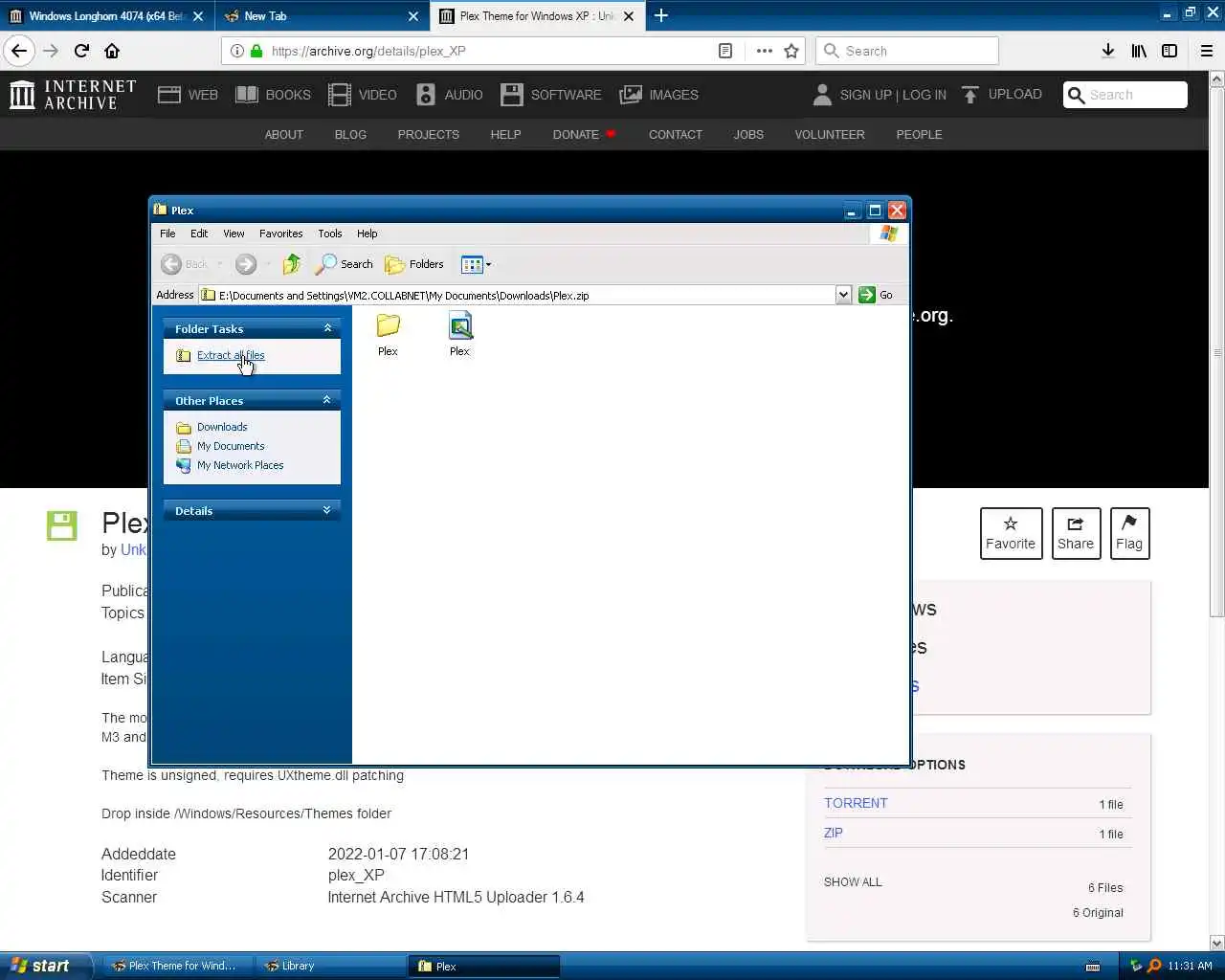
Task: Open the SOFTWARE section of Internet Archive
Action: 550,95
